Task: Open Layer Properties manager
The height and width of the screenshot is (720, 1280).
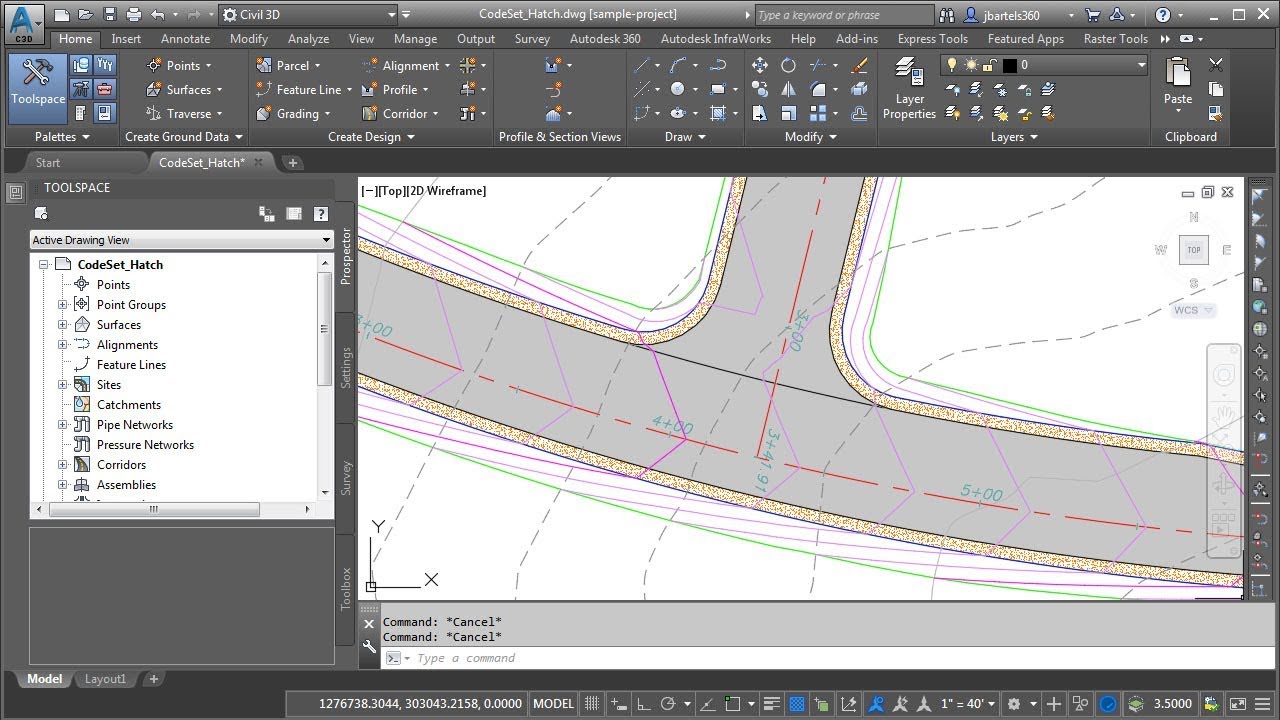Action: pyautogui.click(x=909, y=88)
